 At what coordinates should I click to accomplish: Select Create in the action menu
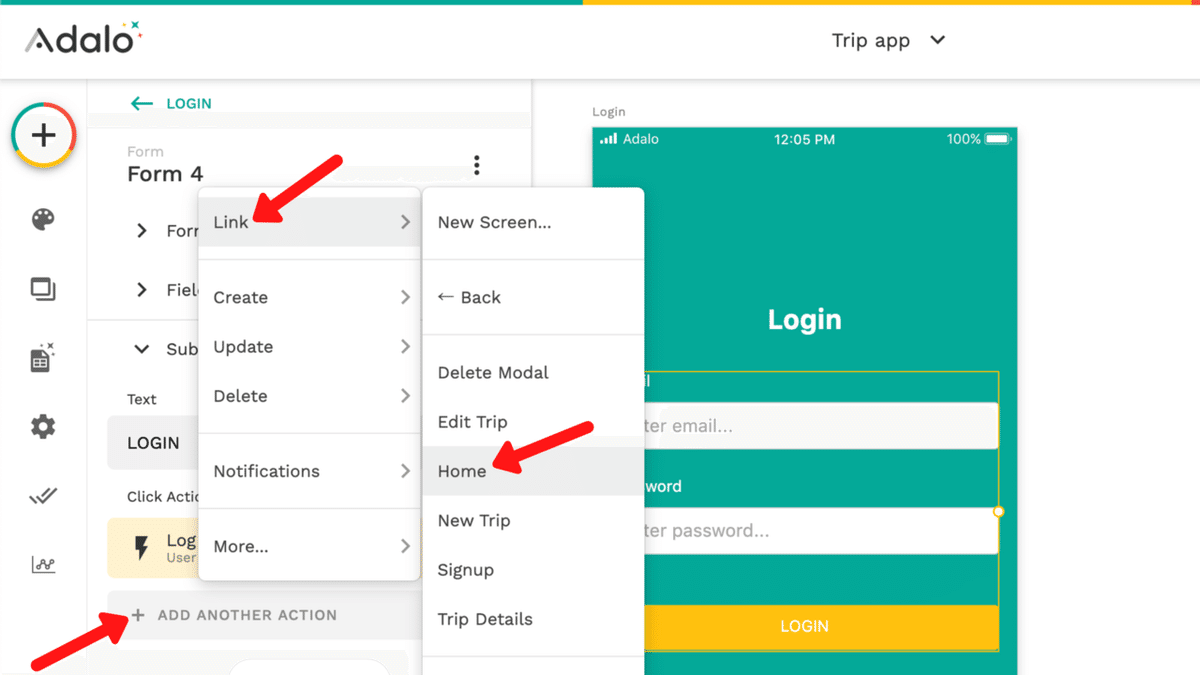click(x=309, y=297)
